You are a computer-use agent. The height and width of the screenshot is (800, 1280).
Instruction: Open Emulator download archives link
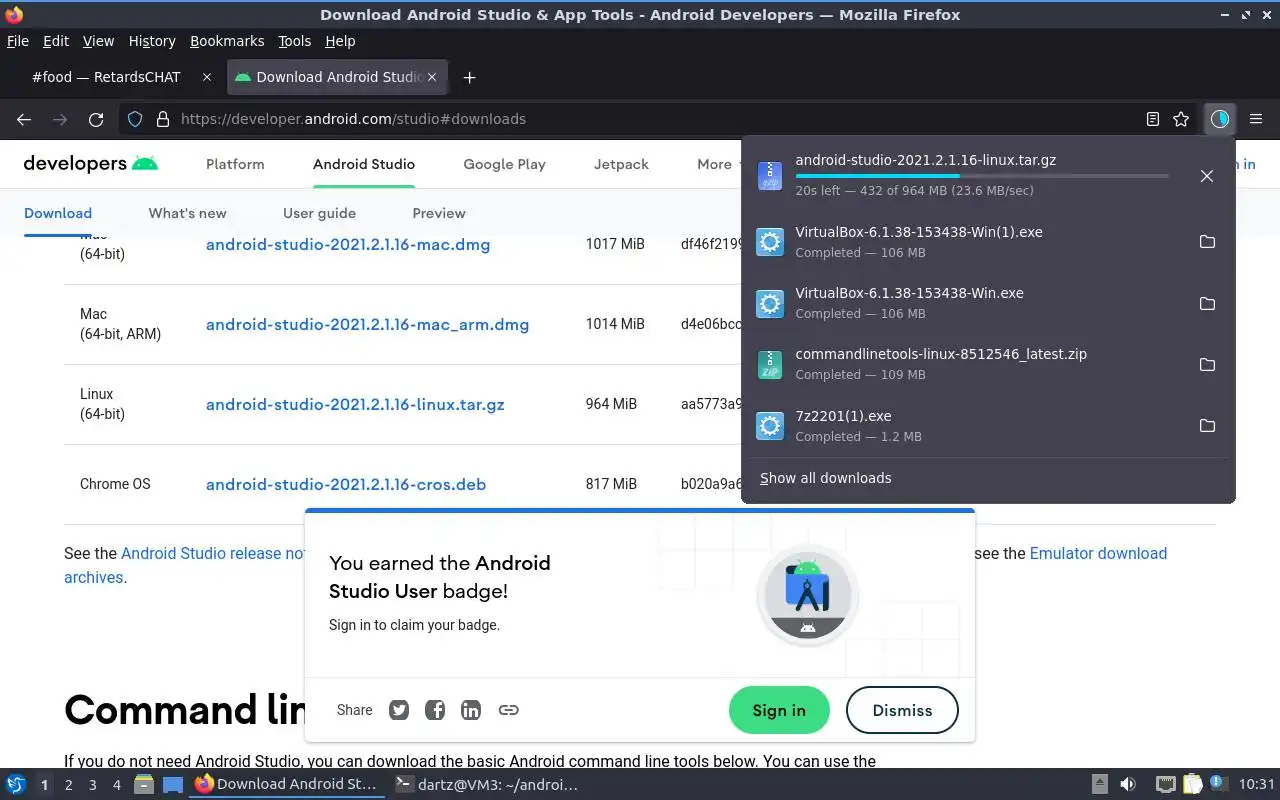coord(1098,553)
